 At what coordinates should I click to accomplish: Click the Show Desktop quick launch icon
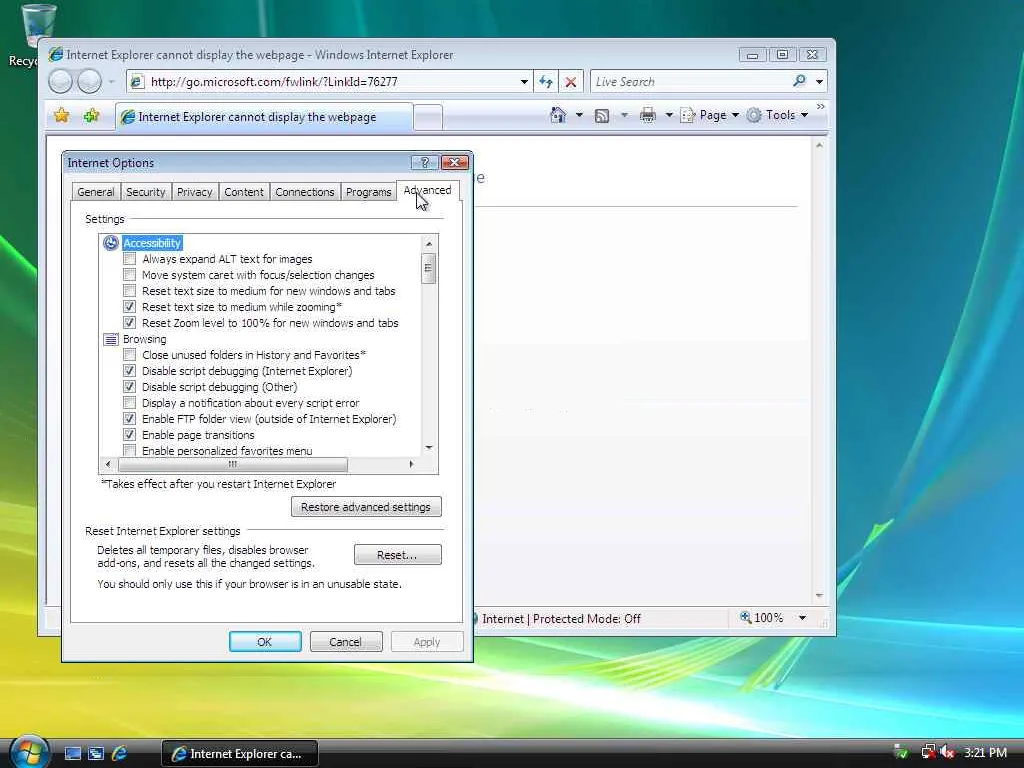point(72,754)
